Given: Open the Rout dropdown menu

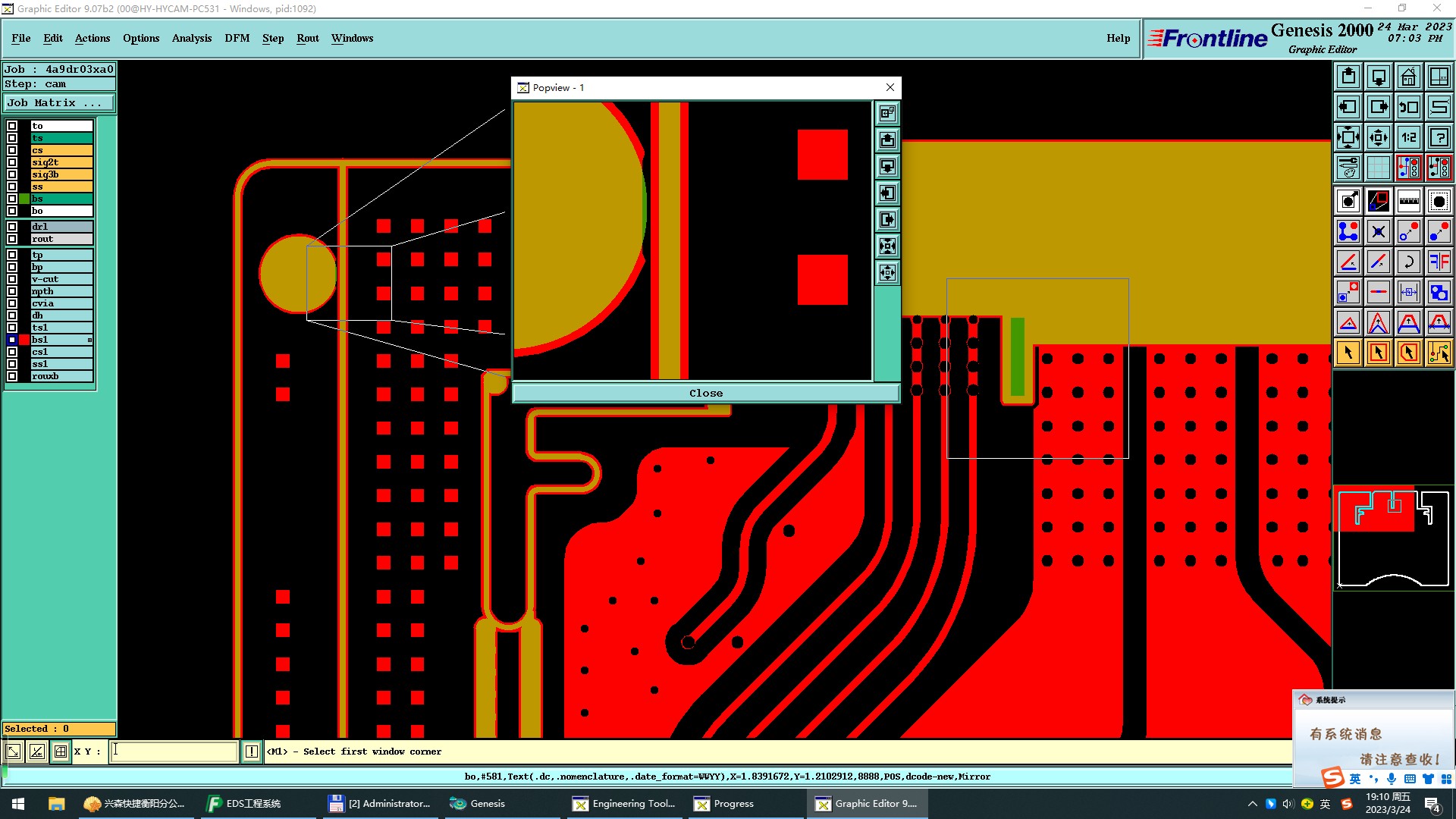Looking at the screenshot, I should [307, 38].
